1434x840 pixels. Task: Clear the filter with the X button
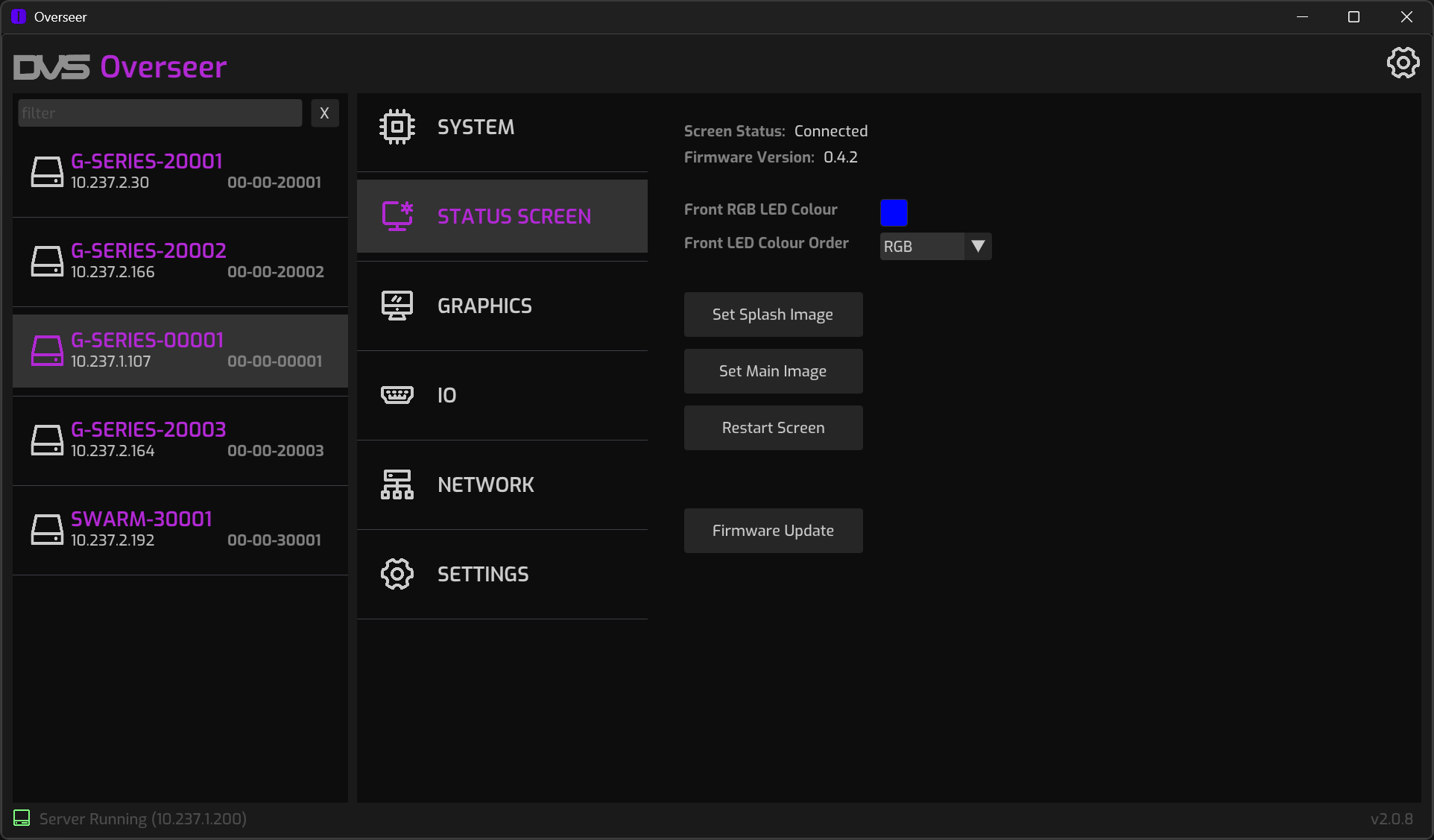pos(324,113)
